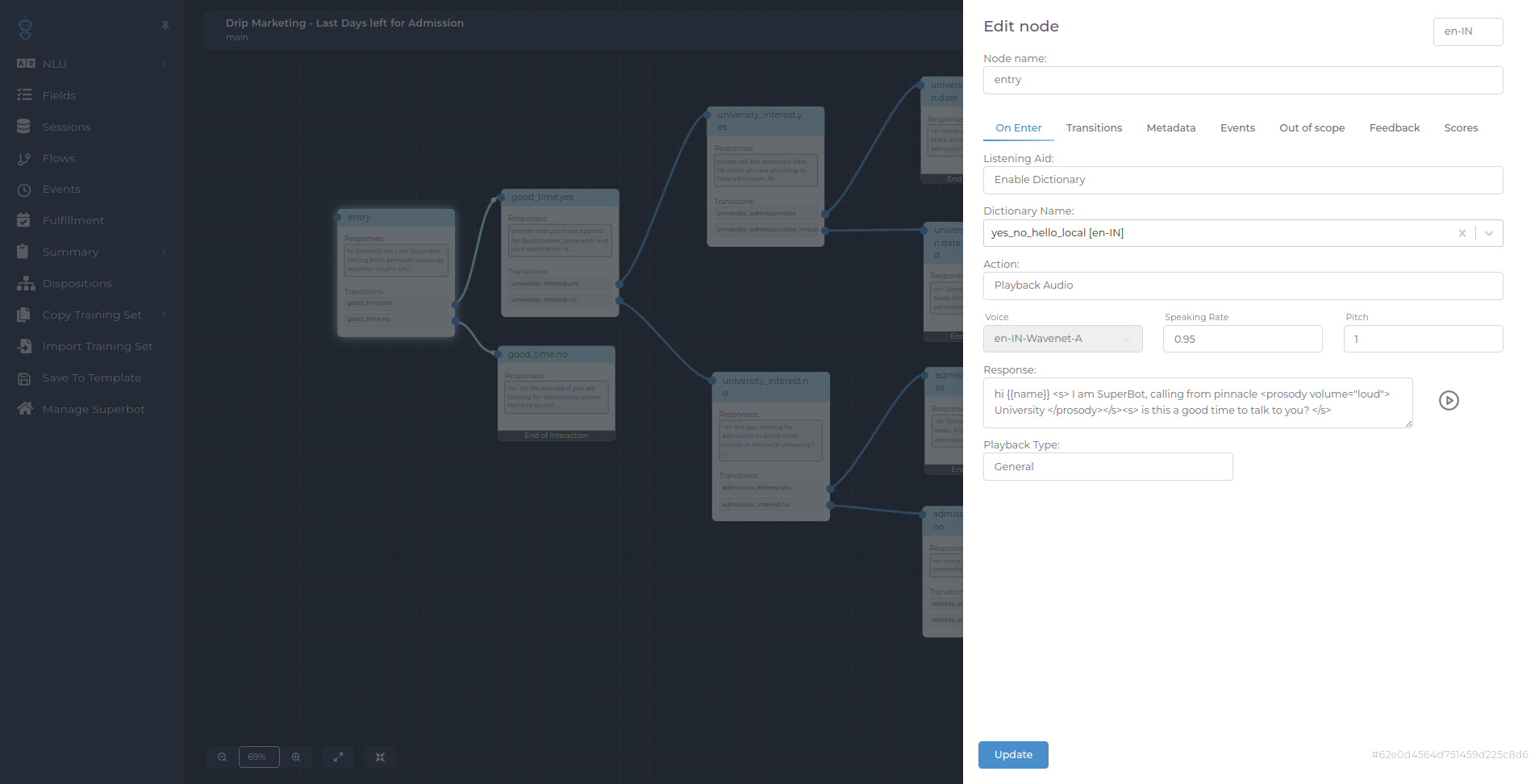Expand the Copy Training Set submenu
This screenshot has width=1539, height=784.
point(164,315)
